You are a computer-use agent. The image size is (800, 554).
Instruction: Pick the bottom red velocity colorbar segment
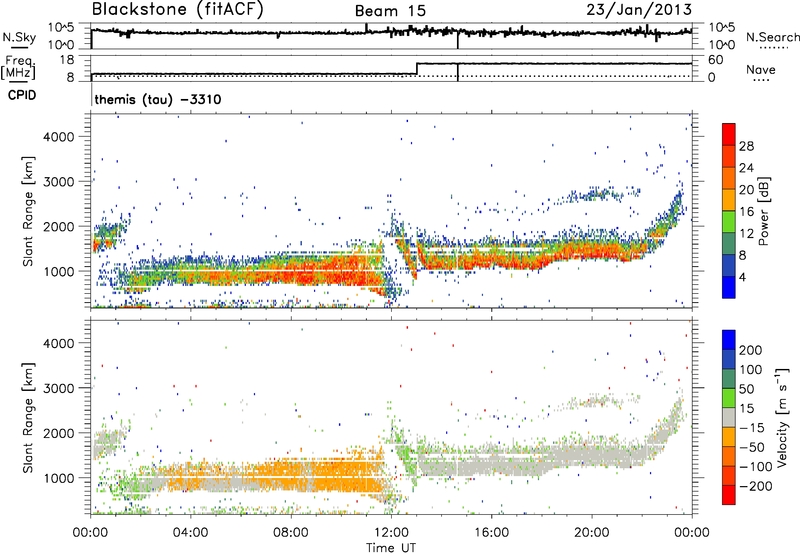click(x=729, y=495)
